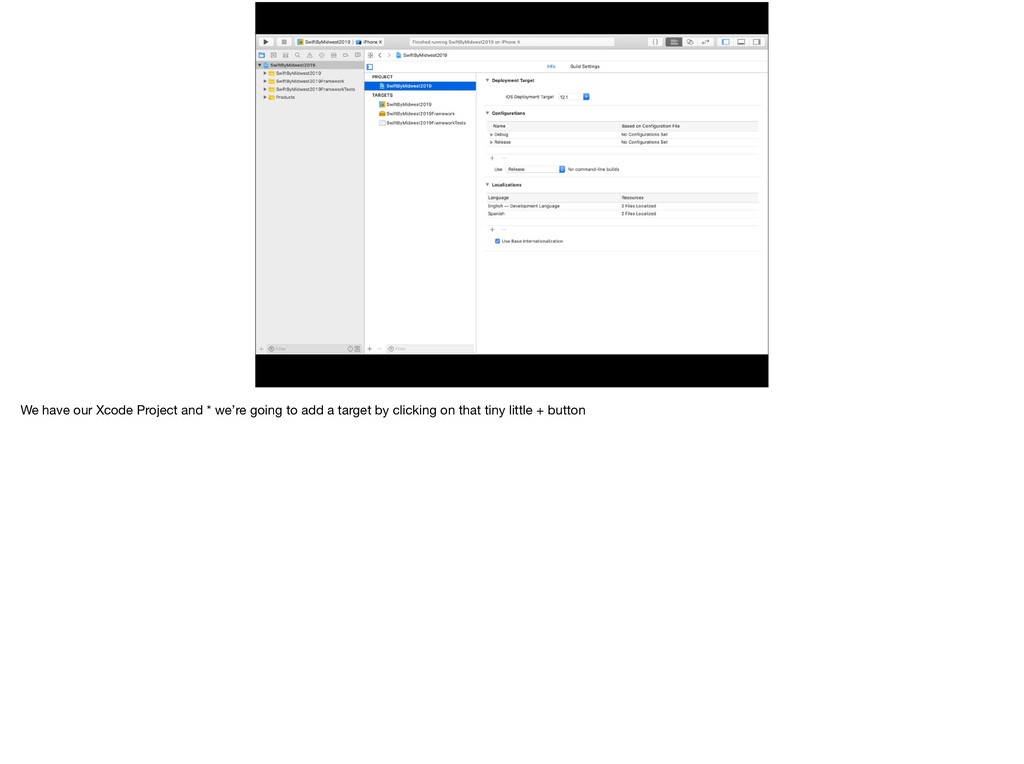The height and width of the screenshot is (764, 1024).
Task: Click the Resources column header
Action: pos(633,198)
